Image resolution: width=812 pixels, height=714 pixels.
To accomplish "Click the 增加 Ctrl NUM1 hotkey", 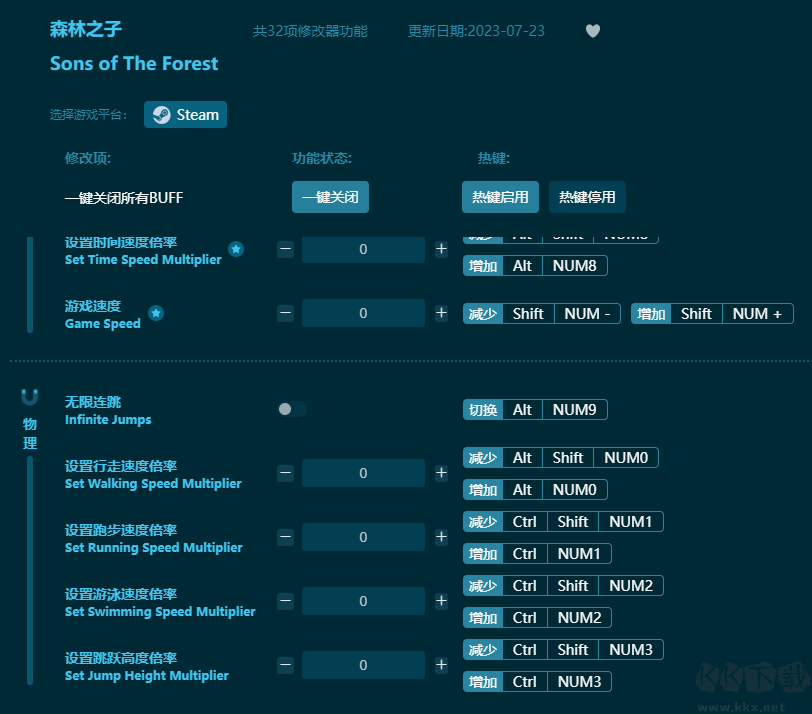I will click(x=537, y=553).
